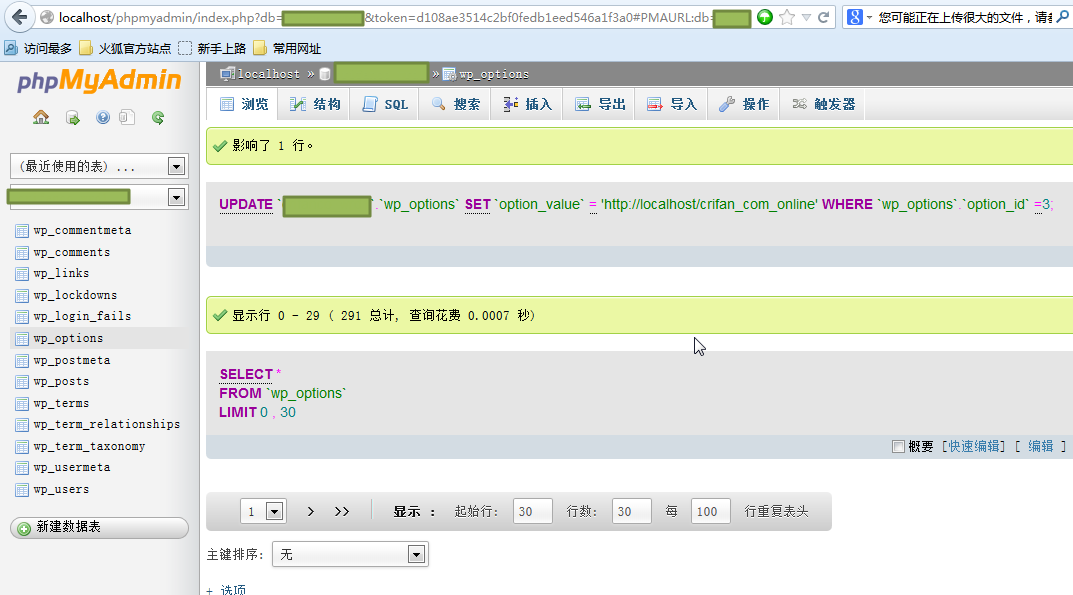The width and height of the screenshot is (1073, 595).
Task: Open the wp_login_fails table
Action: tap(82, 316)
